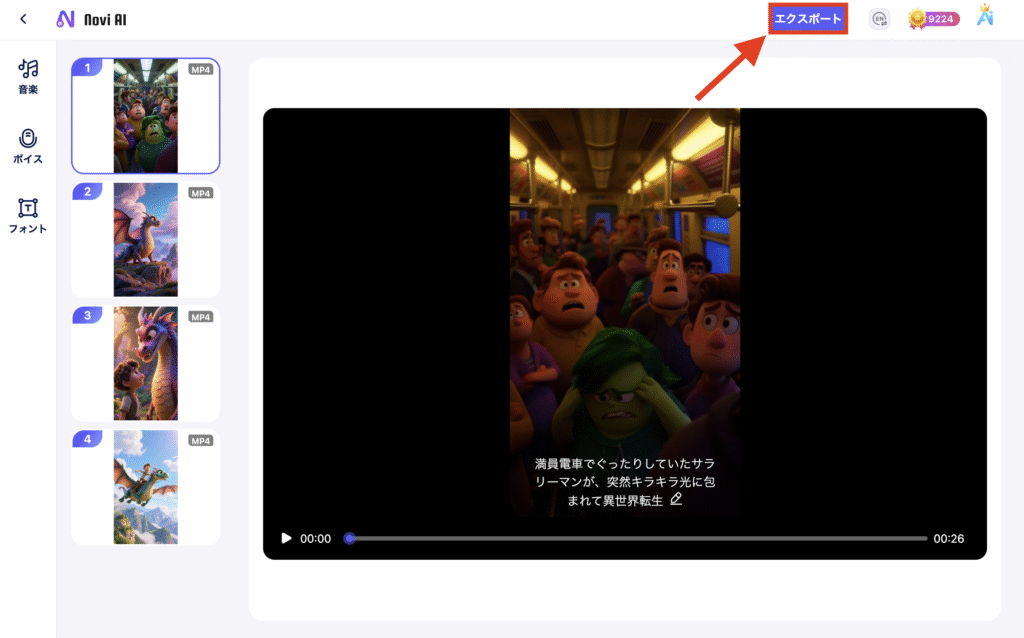Click the back arrow in the header
Screen dimensions: 1024x638
tap(24, 19)
